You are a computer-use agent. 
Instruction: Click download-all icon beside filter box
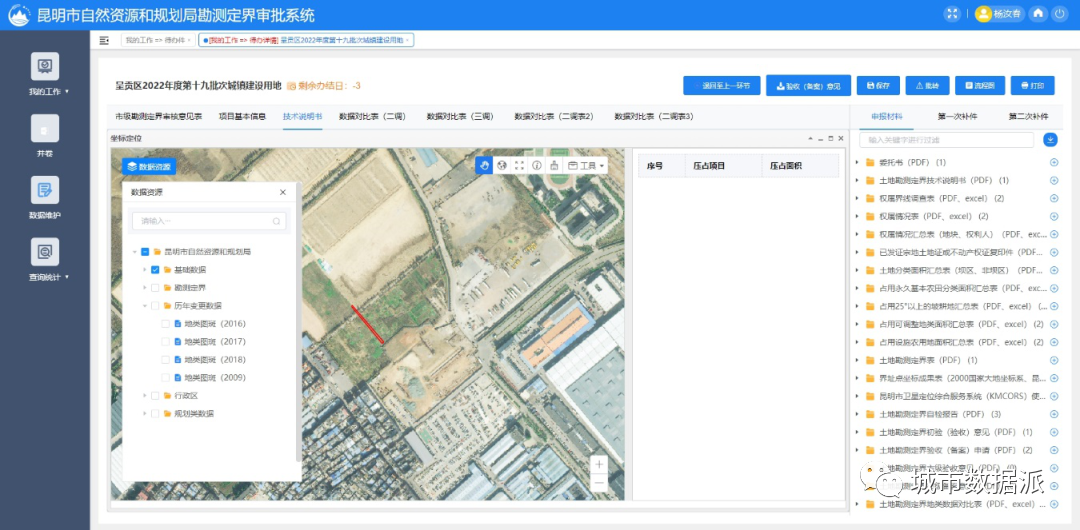coord(1050,140)
